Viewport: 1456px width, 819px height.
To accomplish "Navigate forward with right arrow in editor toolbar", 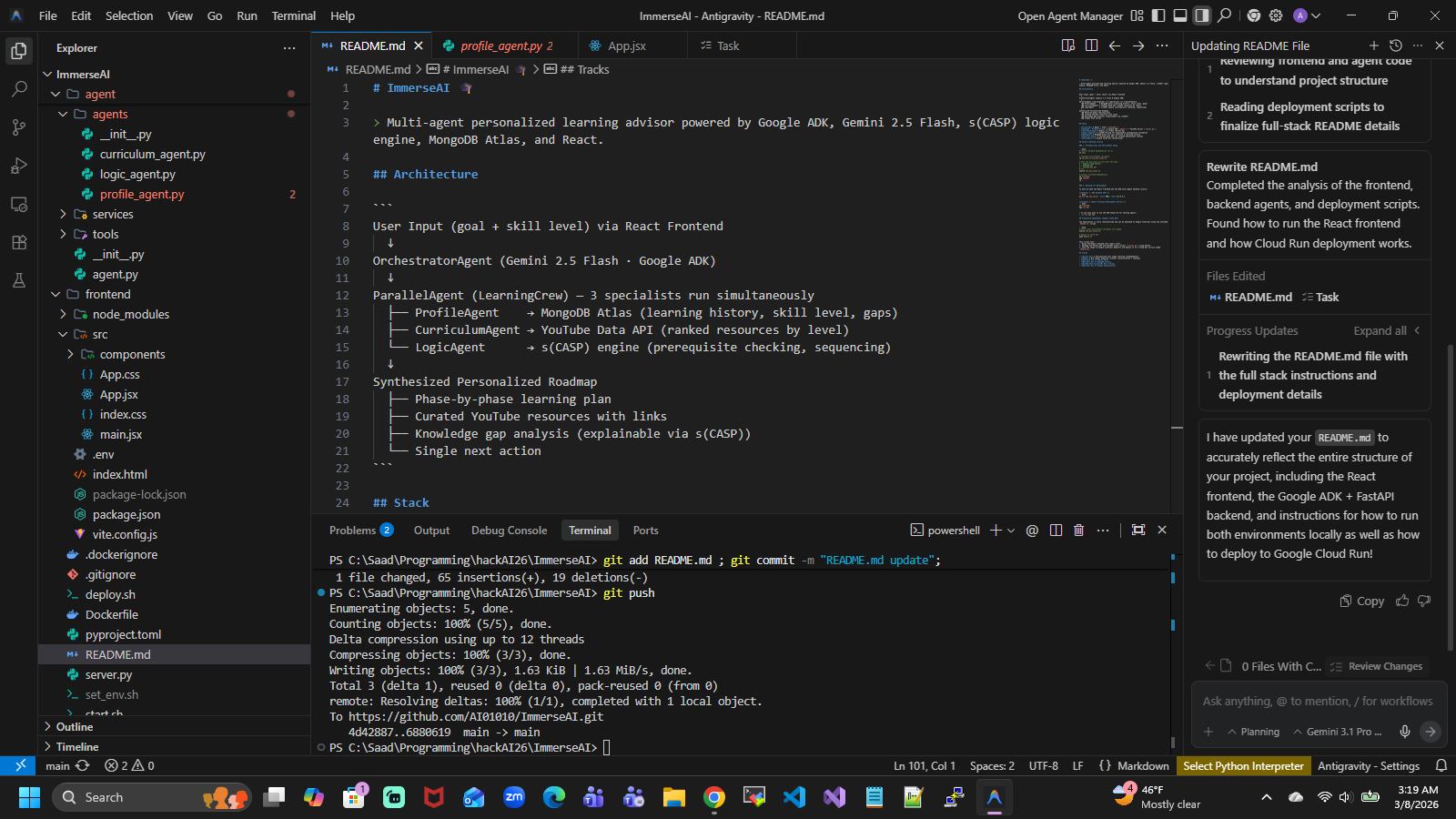I will click(x=1138, y=45).
